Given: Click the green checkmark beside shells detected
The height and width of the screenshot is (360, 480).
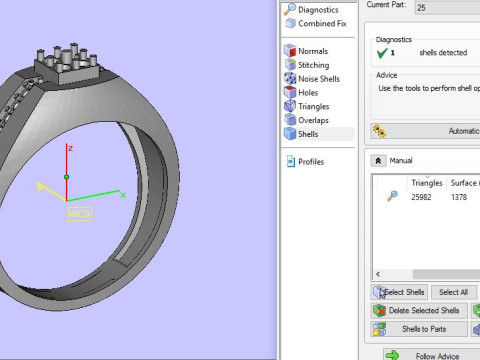Looking at the screenshot, I should 382,53.
